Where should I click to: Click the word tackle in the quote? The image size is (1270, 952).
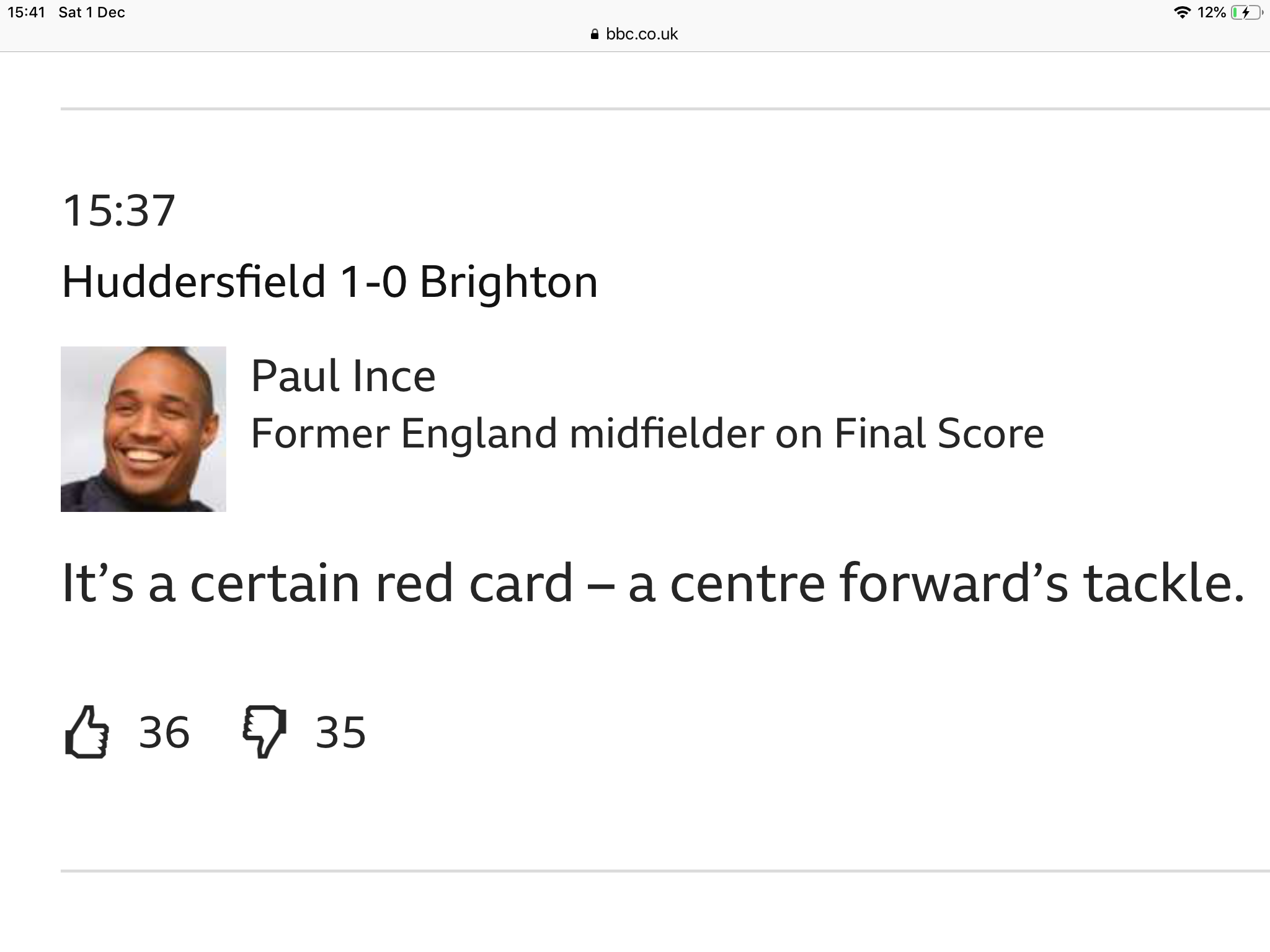[x=1164, y=583]
